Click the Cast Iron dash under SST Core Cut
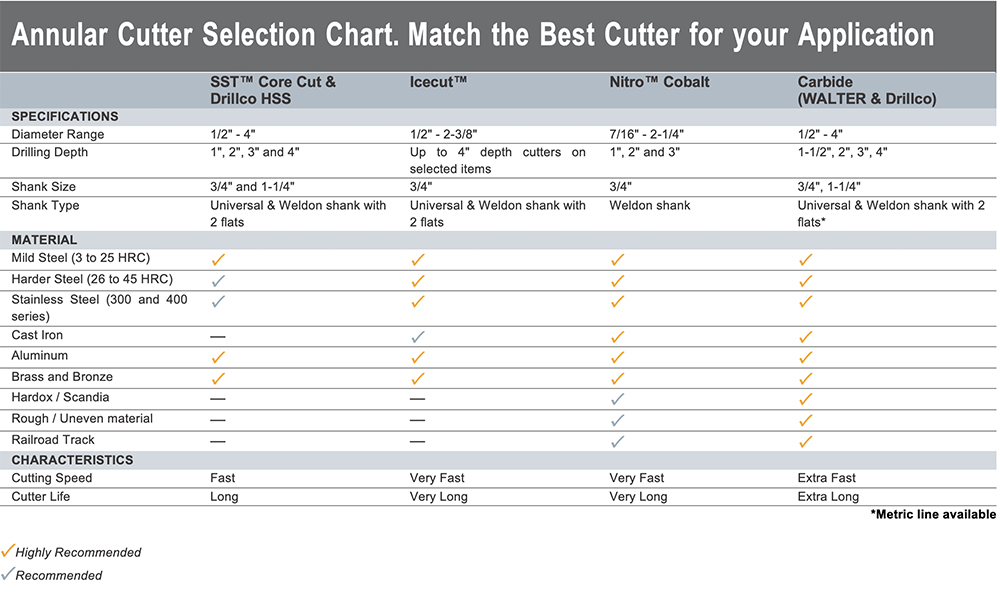Screen dimensions: 1000x594 pyautogui.click(x=218, y=337)
